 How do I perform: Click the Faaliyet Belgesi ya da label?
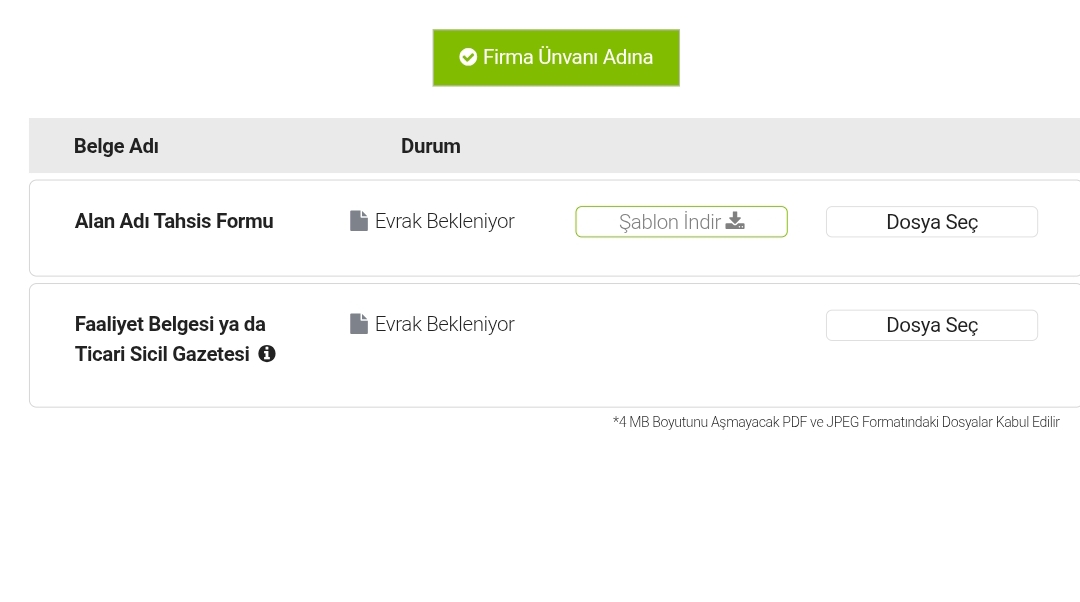[170, 324]
